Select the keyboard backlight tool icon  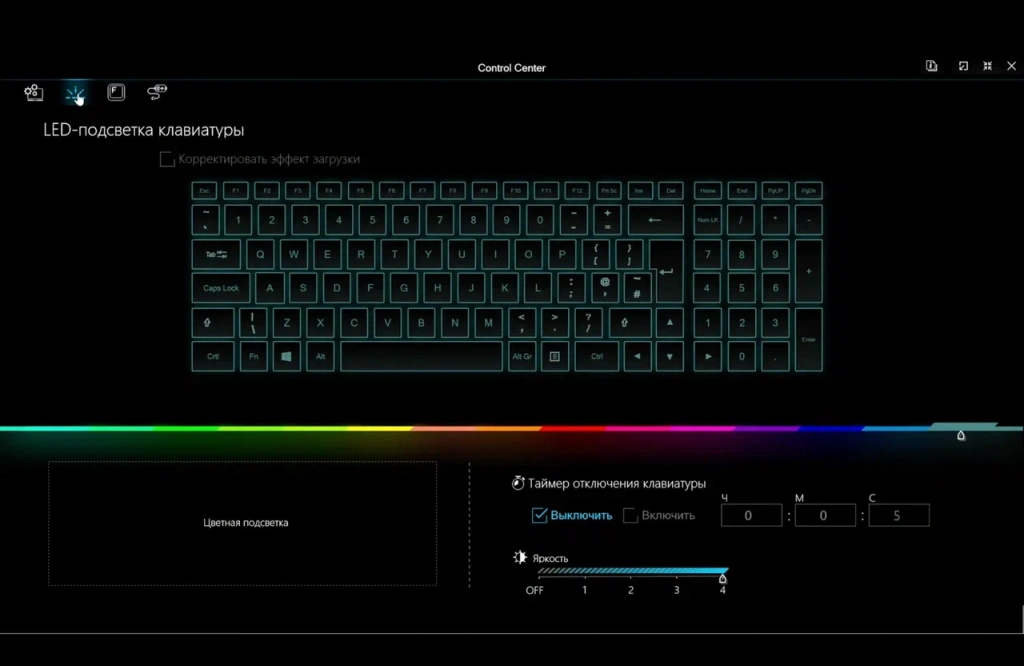tap(76, 92)
